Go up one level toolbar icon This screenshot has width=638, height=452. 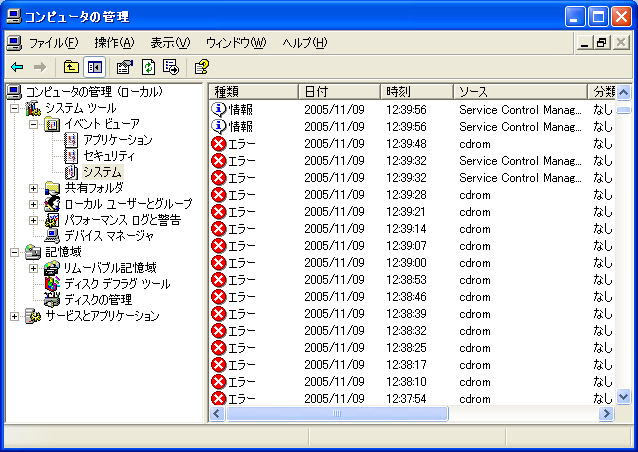(x=71, y=67)
